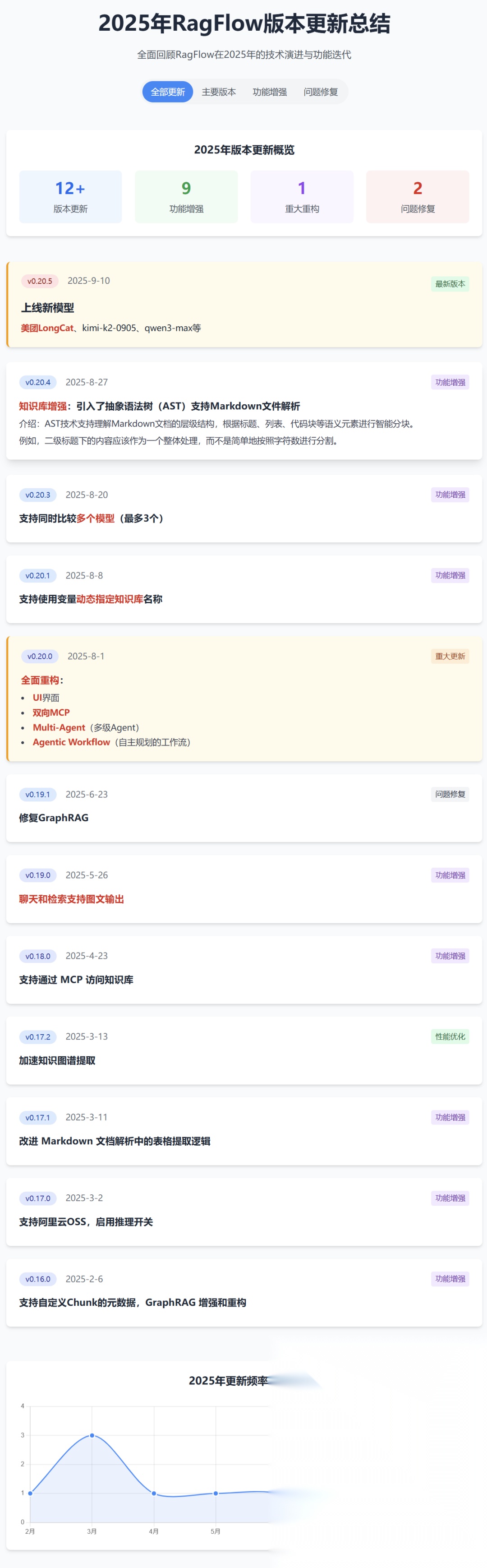Screen dimensions: 487x1568
Task: Click 功能增强 tag on v0.20.3 card
Action: tap(450, 495)
